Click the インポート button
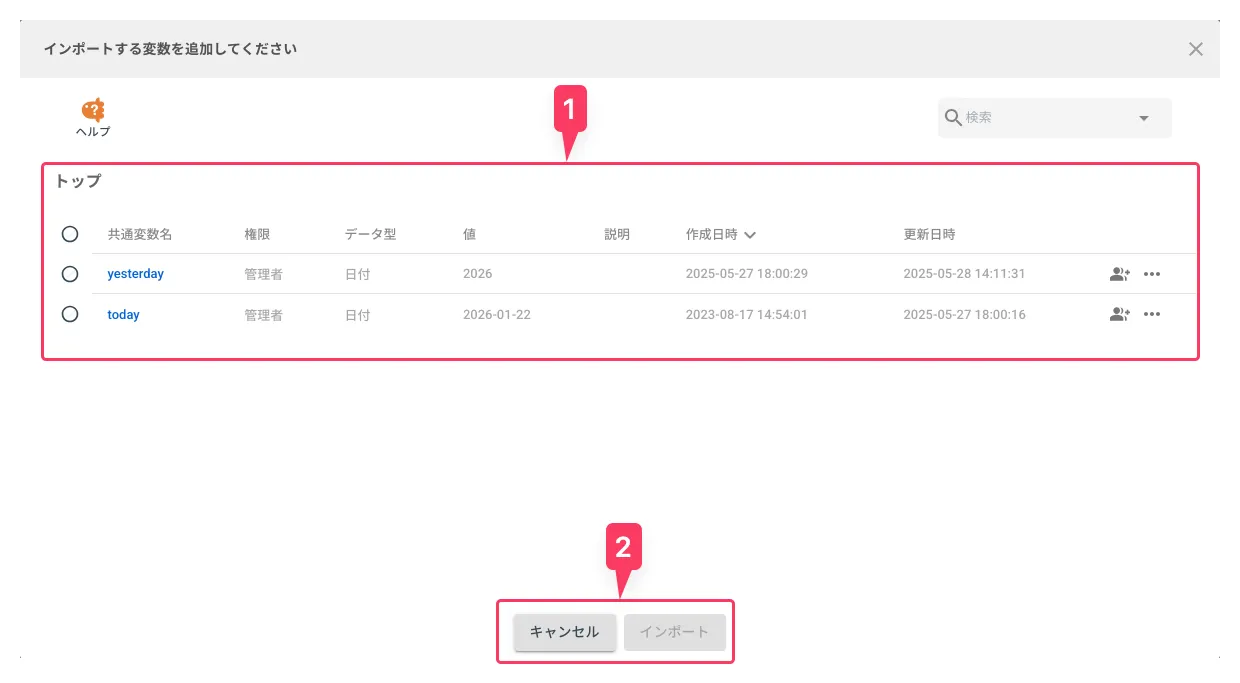1240x683 pixels. [x=675, y=631]
